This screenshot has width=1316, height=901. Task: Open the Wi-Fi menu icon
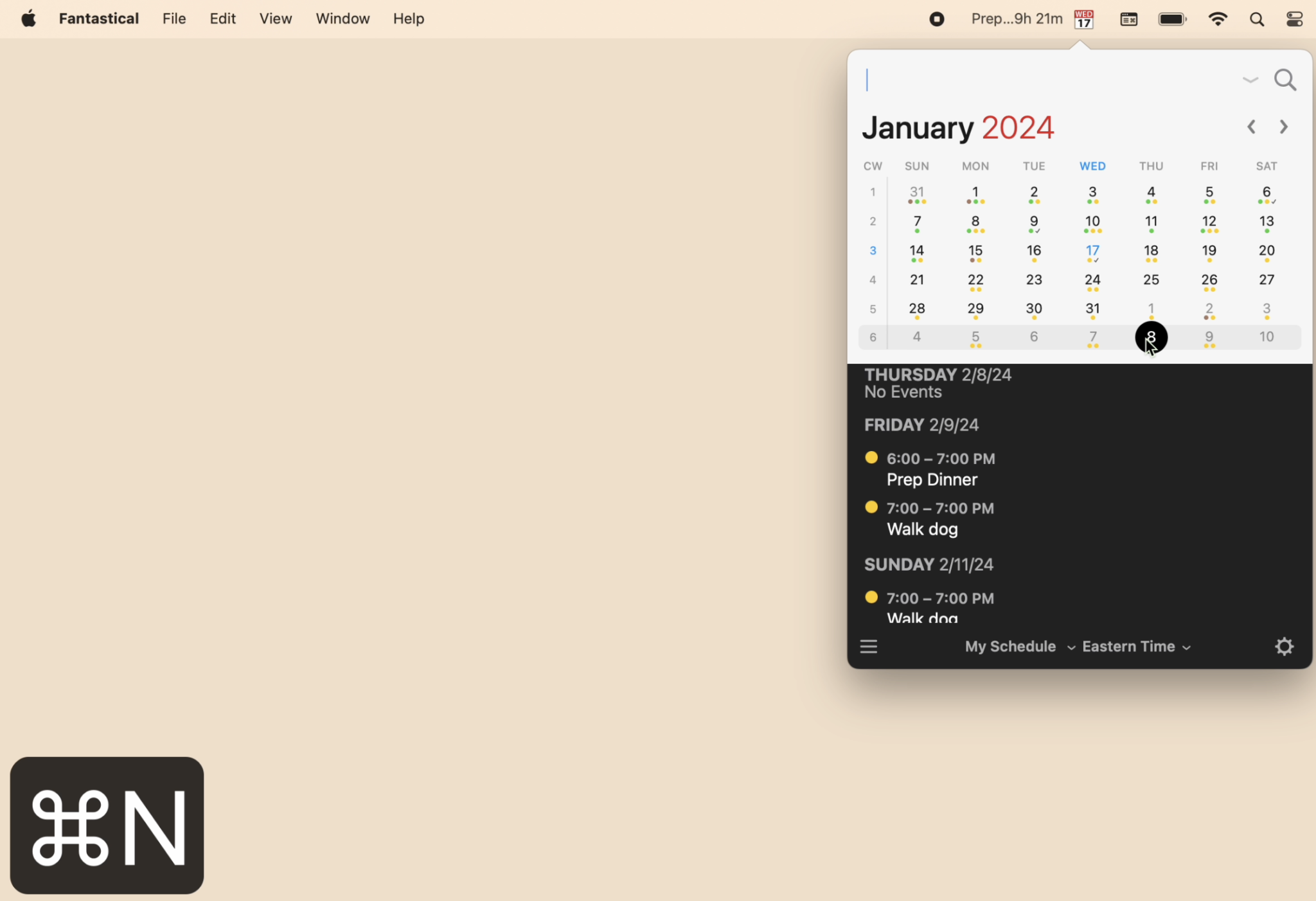1218,19
